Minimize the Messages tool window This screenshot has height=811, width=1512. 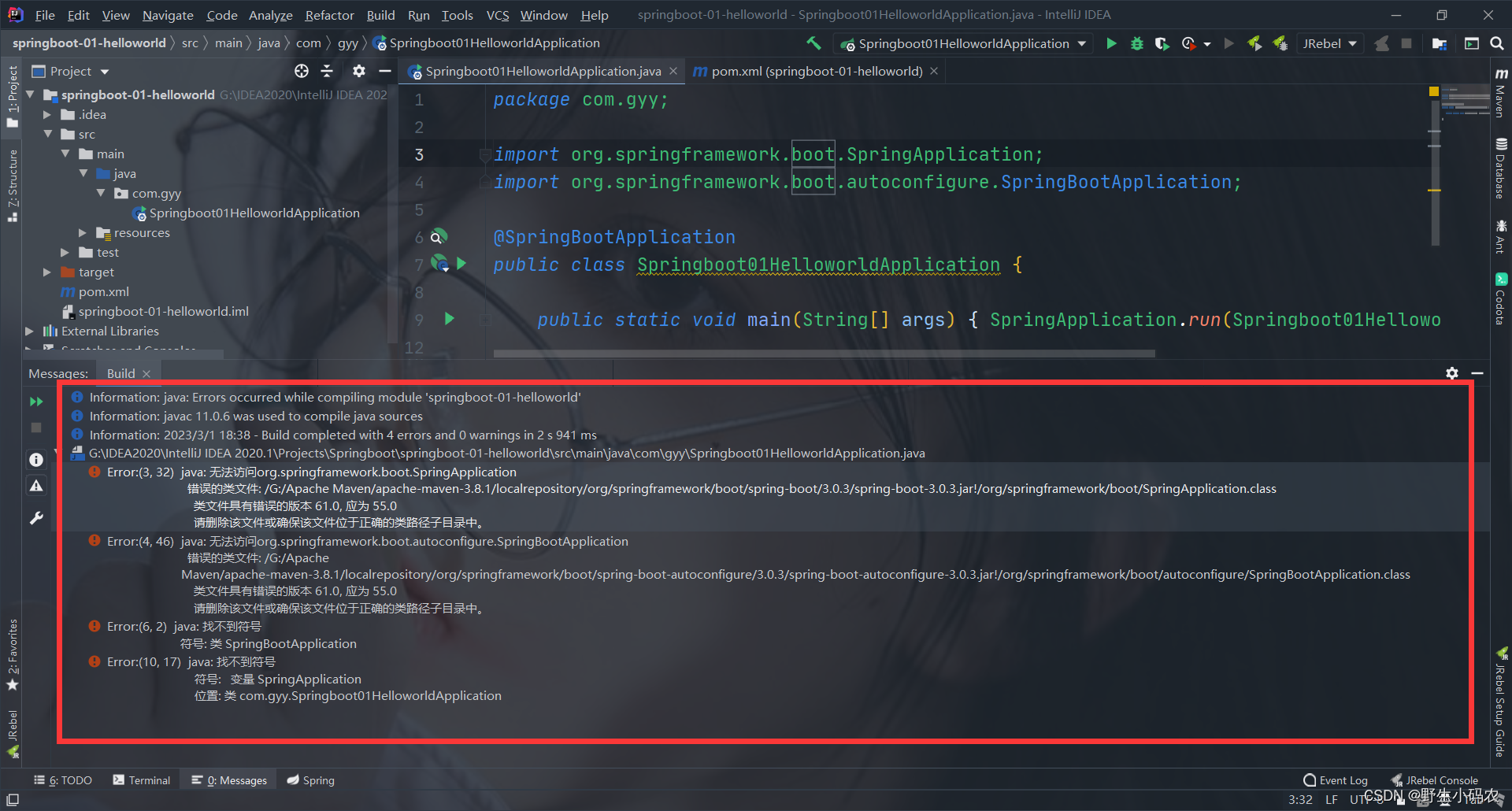click(x=1477, y=373)
